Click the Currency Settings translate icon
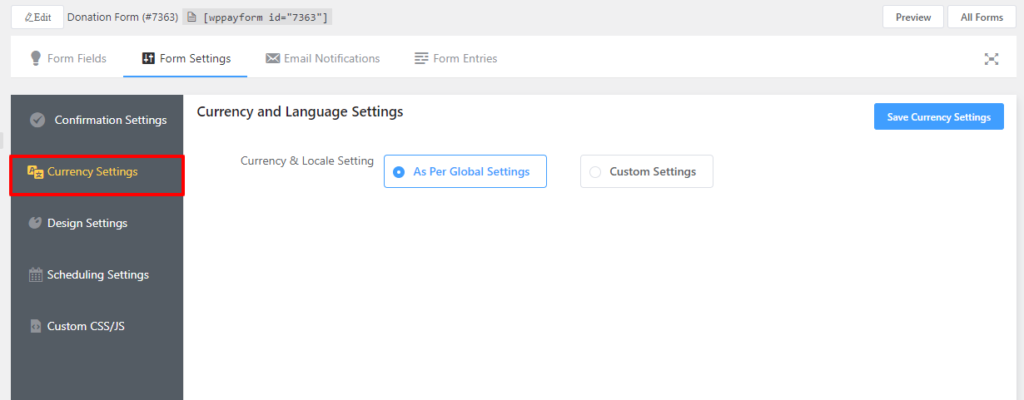Screen dimensions: 1024x400 pos(35,172)
